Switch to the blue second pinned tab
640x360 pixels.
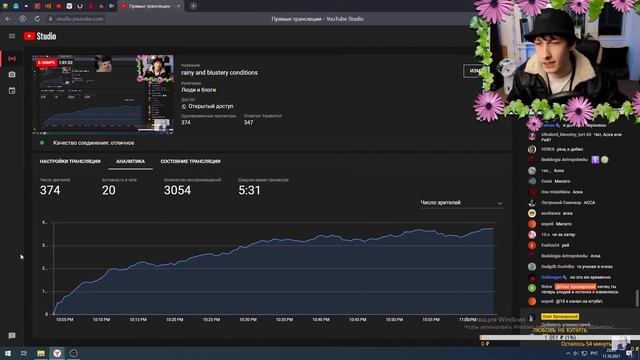click(16, 6)
